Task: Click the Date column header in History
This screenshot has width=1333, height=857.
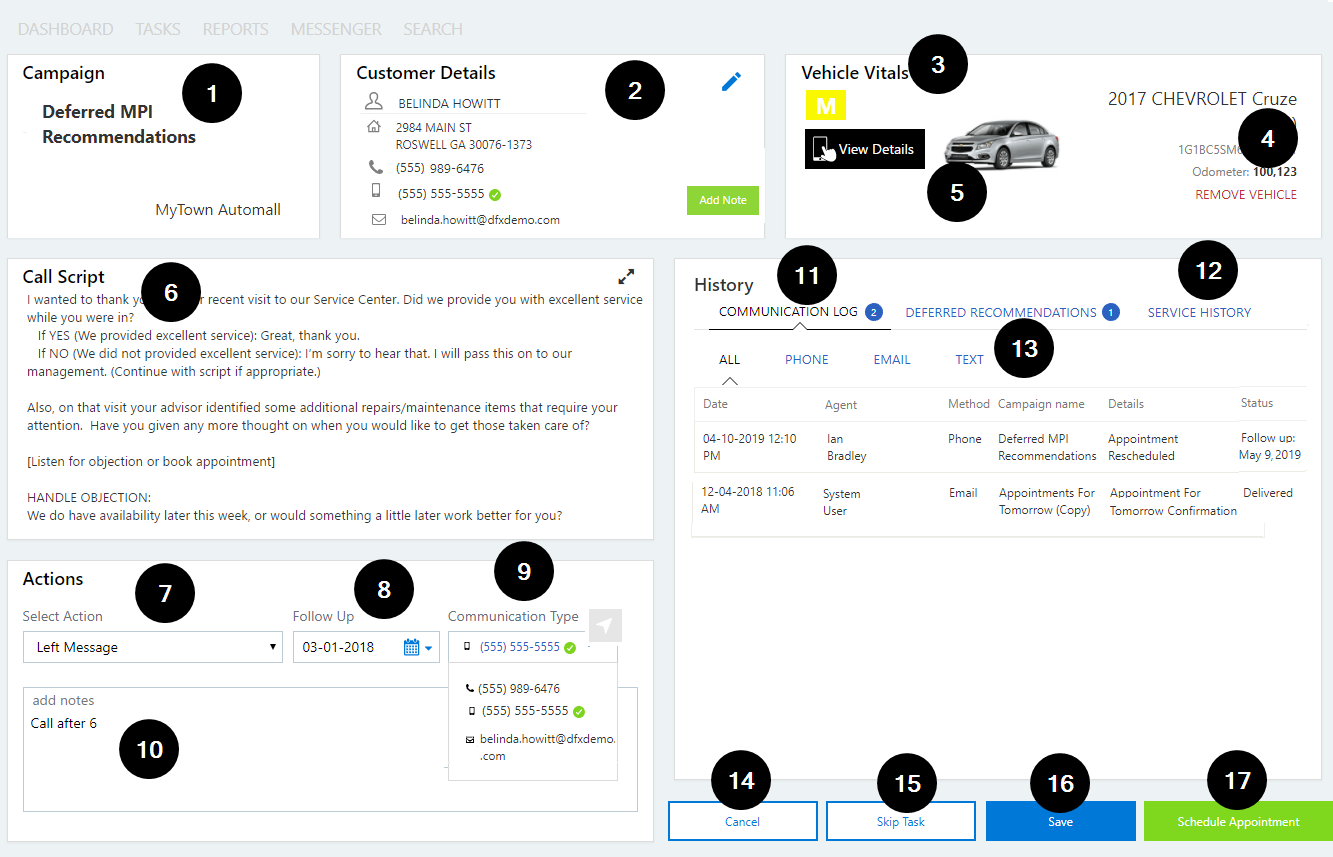Action: pos(715,404)
